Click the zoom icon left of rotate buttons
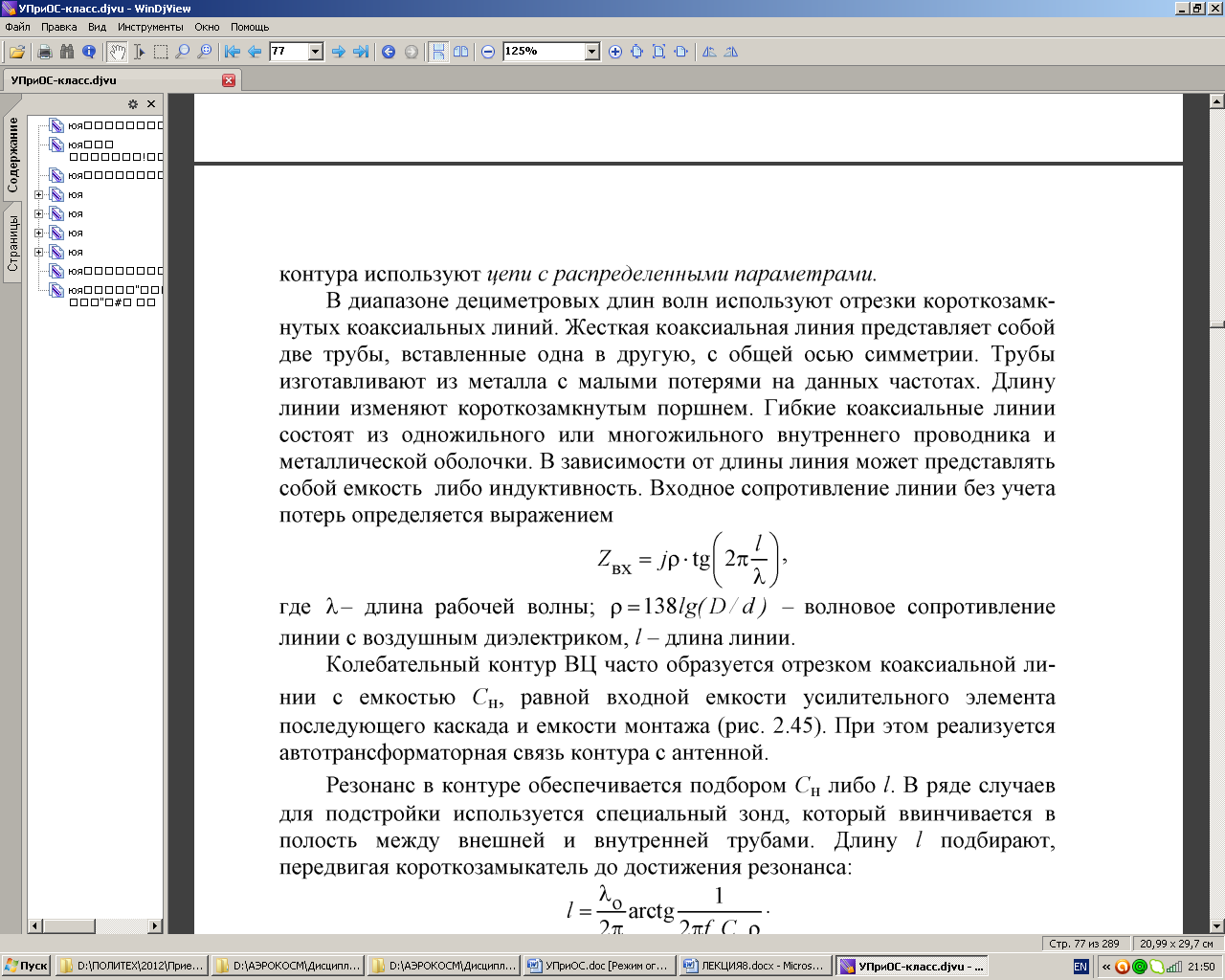This screenshot has width=1225, height=980. [681, 52]
